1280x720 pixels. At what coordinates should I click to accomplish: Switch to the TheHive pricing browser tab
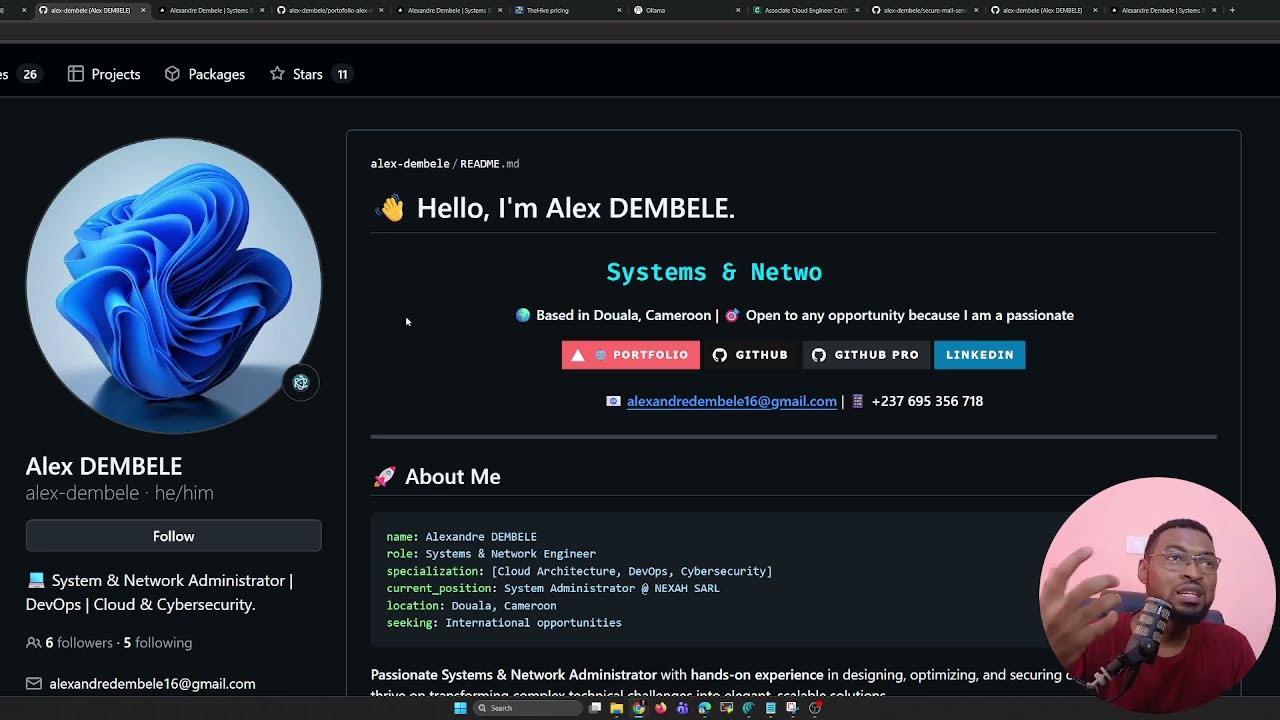(566, 10)
